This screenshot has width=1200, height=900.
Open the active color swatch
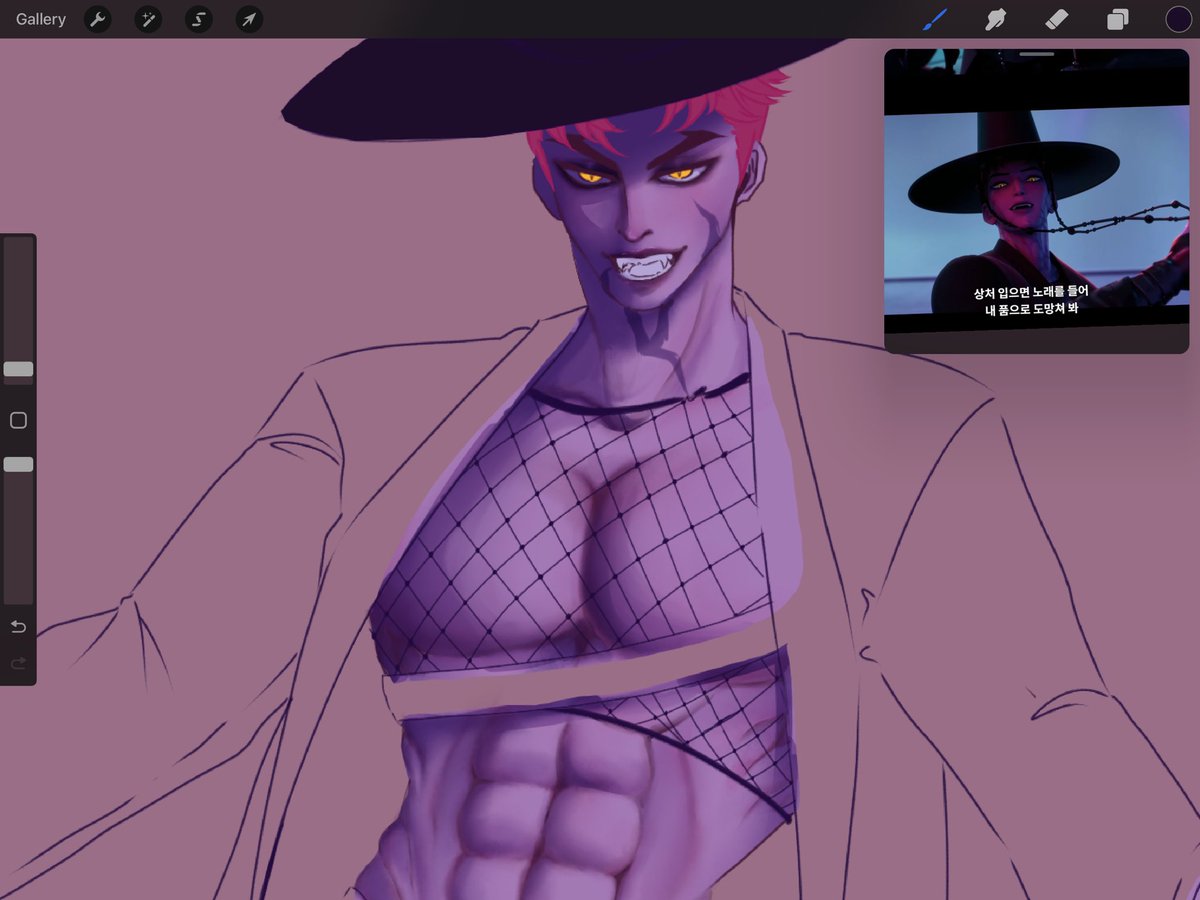(1178, 19)
